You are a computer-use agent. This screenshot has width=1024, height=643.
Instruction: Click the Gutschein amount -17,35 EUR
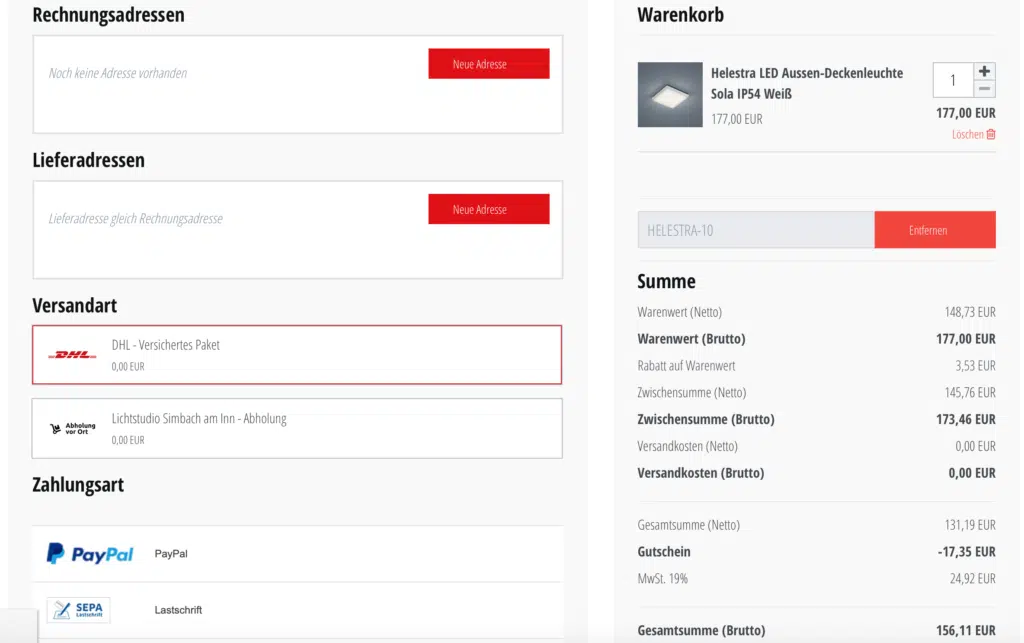(x=967, y=552)
